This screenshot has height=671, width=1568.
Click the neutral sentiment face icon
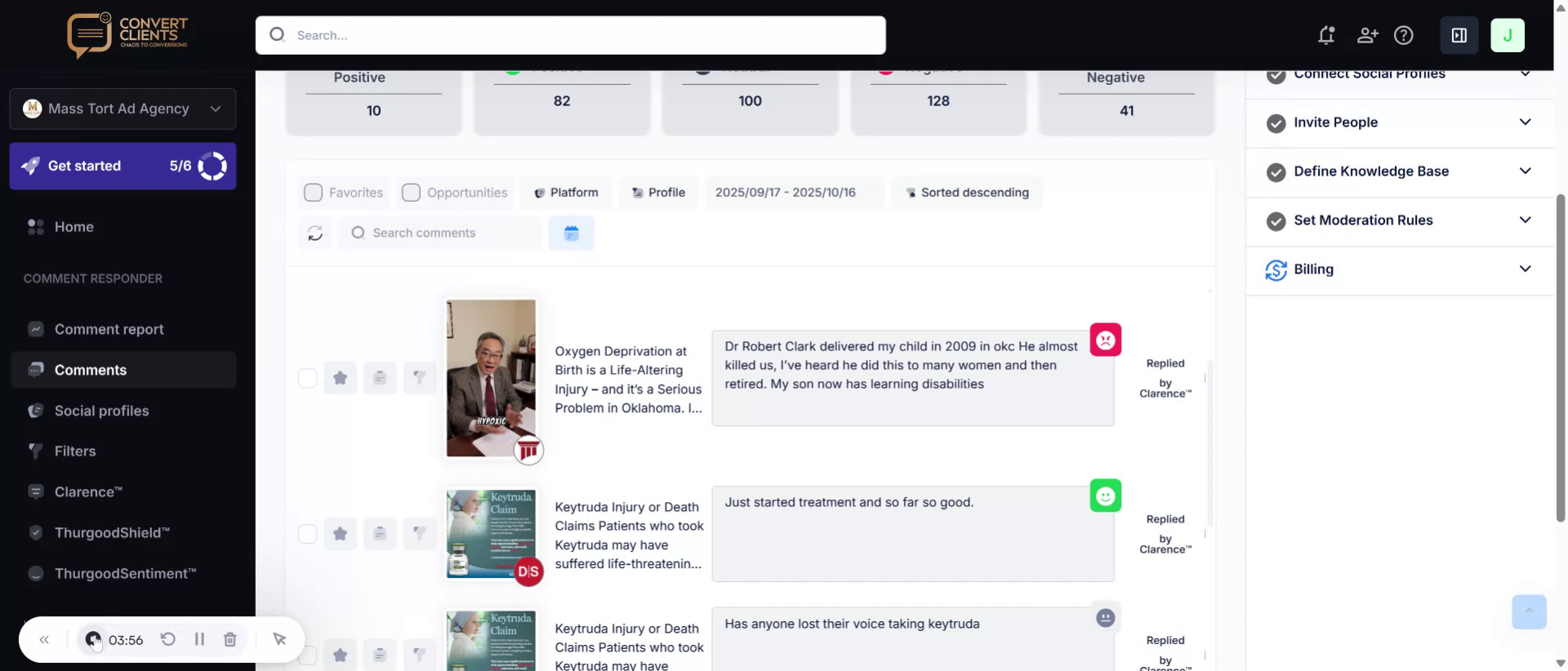1106,618
